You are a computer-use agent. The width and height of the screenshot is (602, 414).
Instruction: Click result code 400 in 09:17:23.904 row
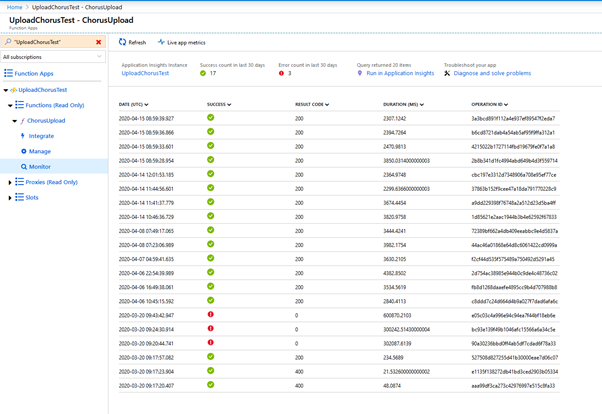pyautogui.click(x=299, y=372)
